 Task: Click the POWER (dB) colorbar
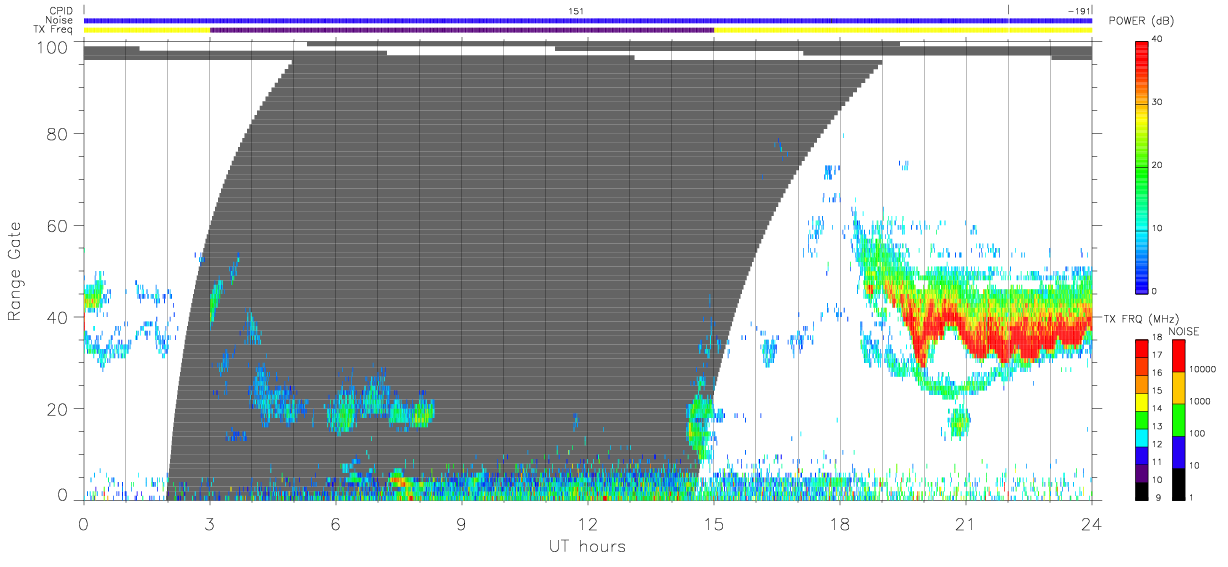(1142, 166)
